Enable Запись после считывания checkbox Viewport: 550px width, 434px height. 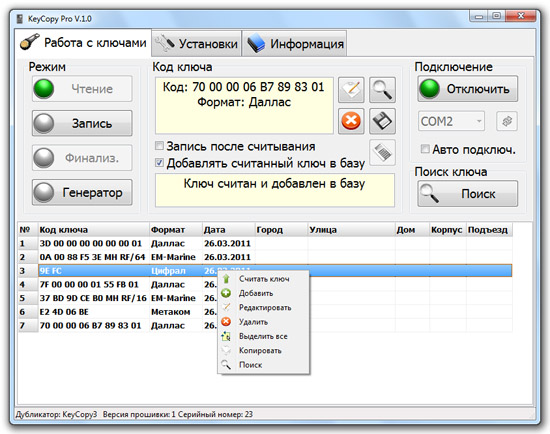pyautogui.click(x=159, y=145)
